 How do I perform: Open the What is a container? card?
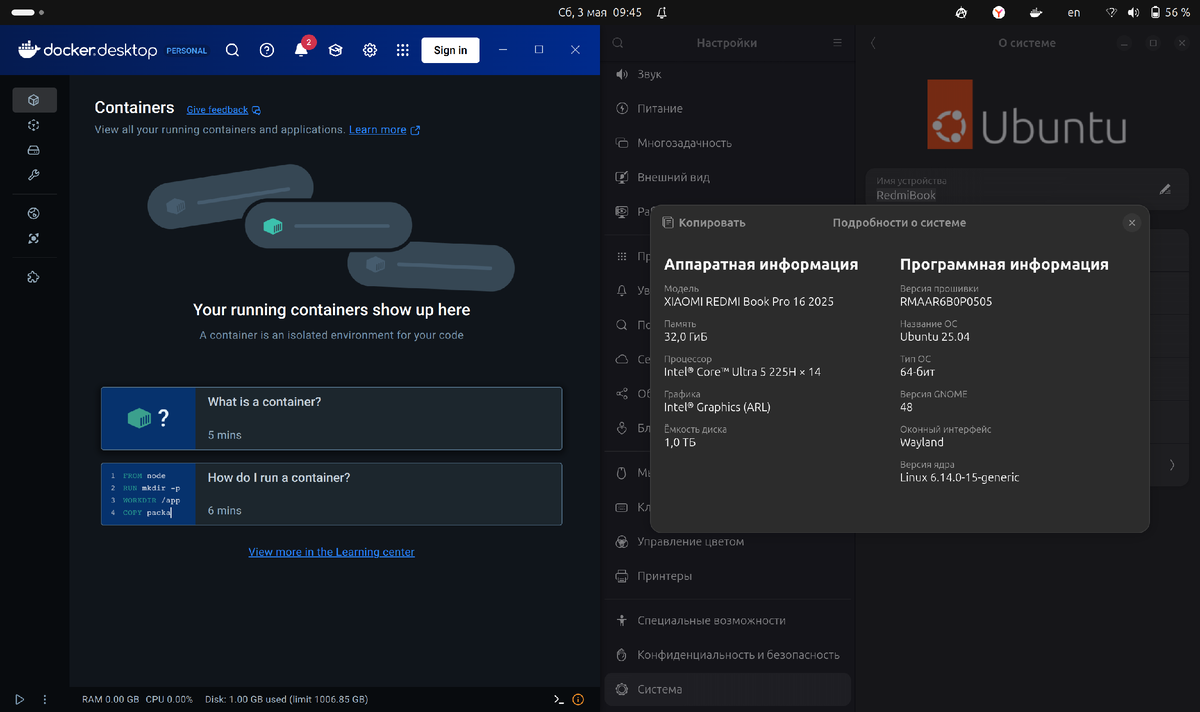click(x=331, y=418)
